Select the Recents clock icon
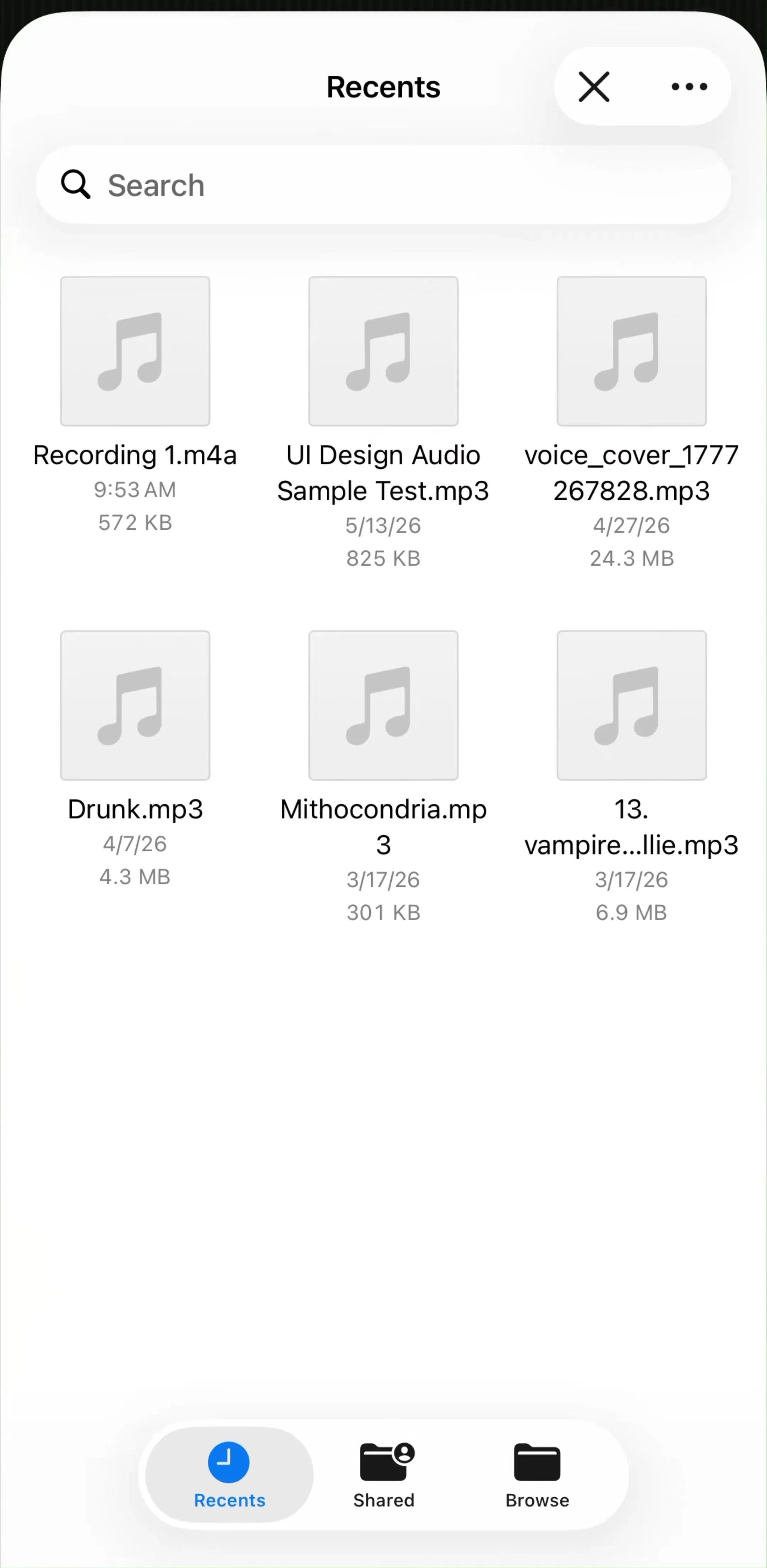 229,1461
